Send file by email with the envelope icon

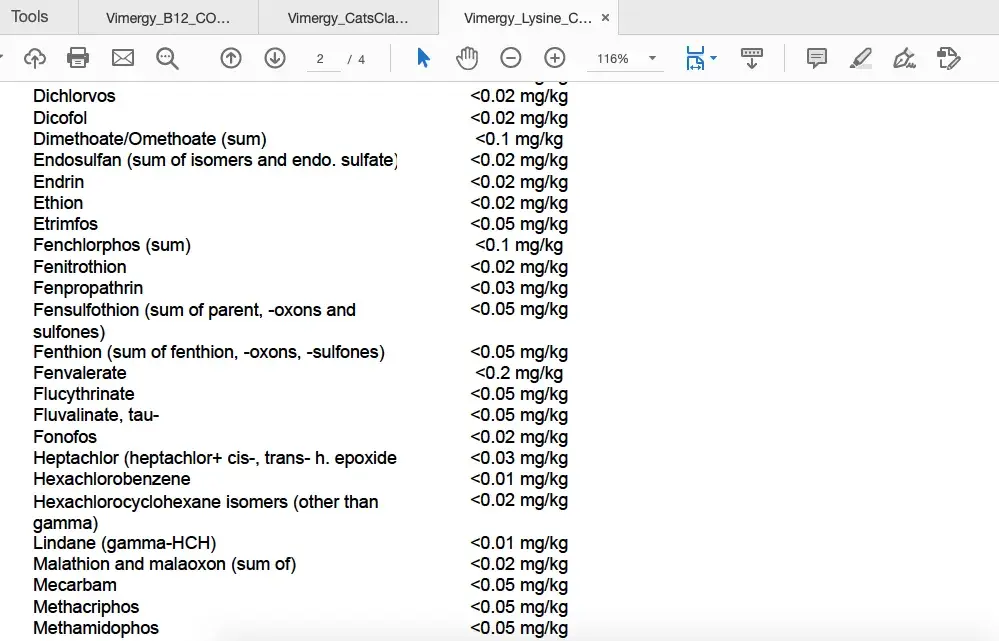click(x=123, y=59)
